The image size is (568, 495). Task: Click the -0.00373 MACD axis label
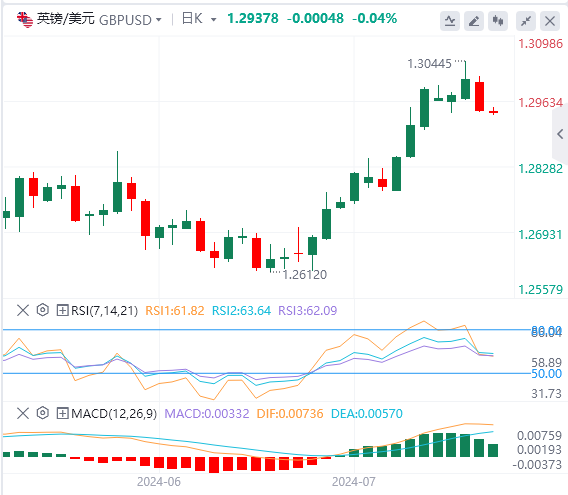click(x=537, y=465)
